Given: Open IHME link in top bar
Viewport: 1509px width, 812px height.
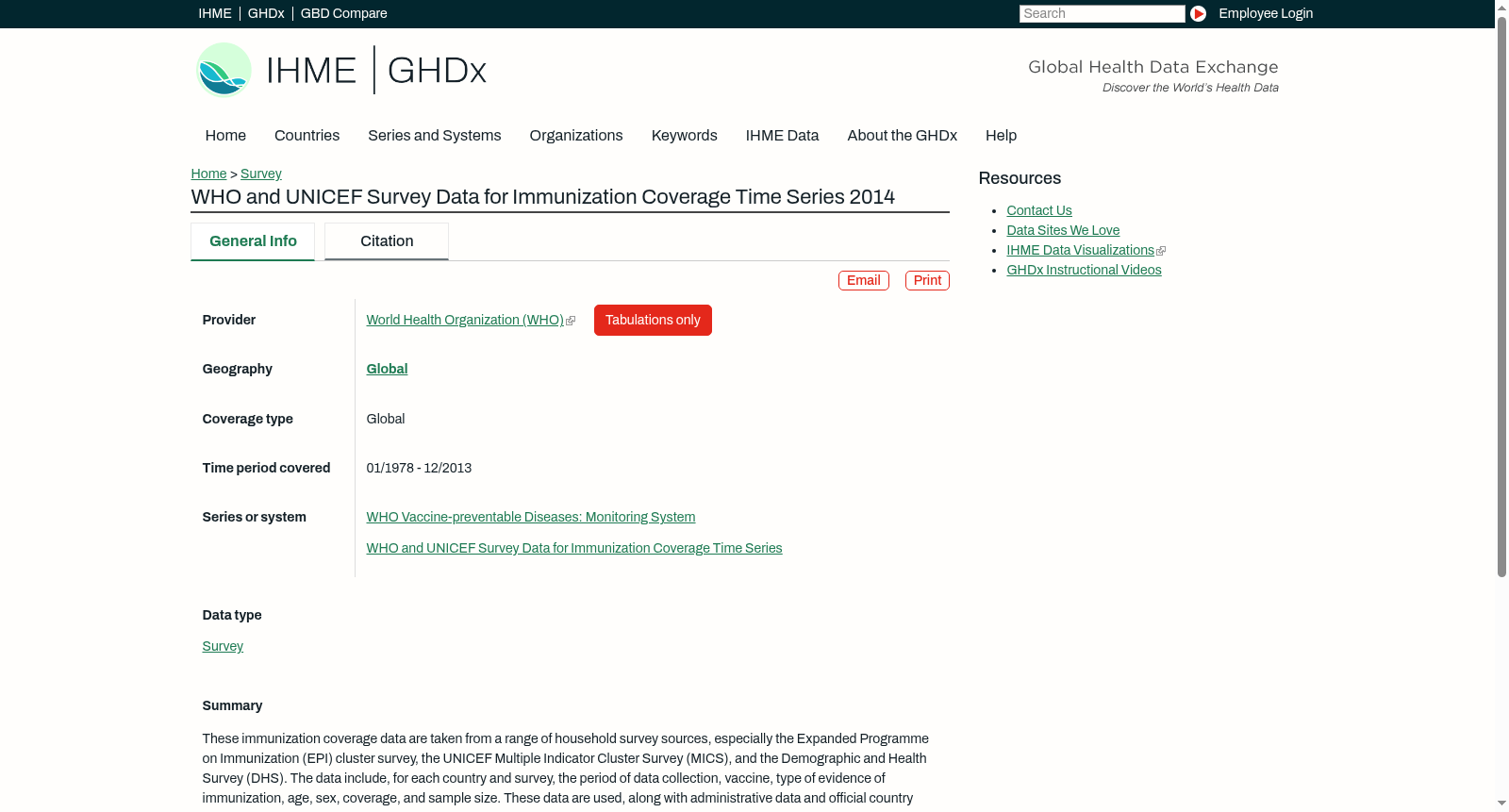Looking at the screenshot, I should pyautogui.click(x=215, y=13).
